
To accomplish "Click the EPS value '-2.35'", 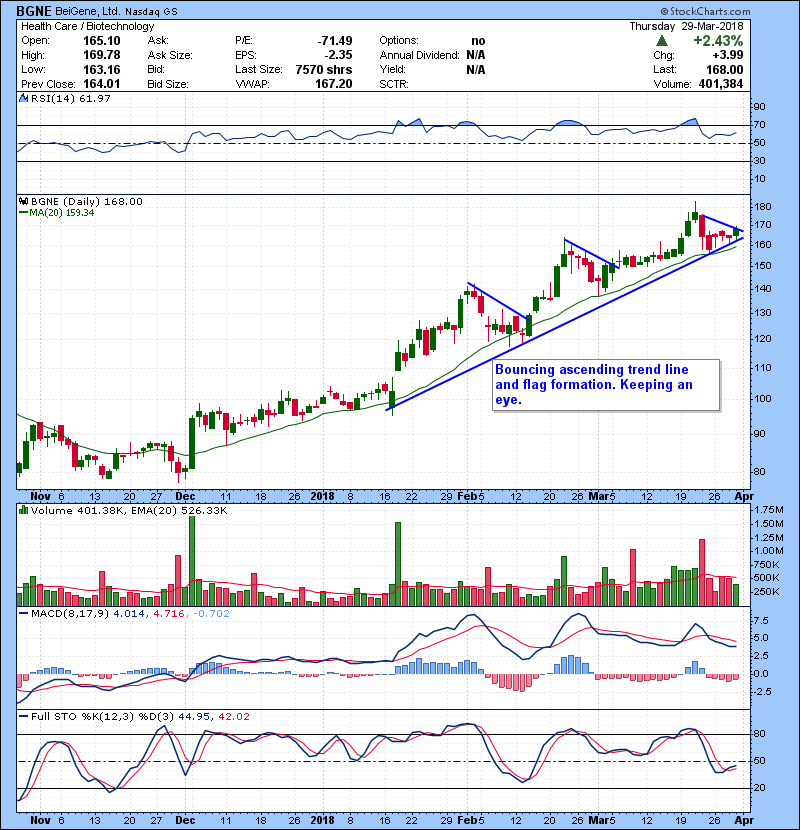I will (x=338, y=55).
